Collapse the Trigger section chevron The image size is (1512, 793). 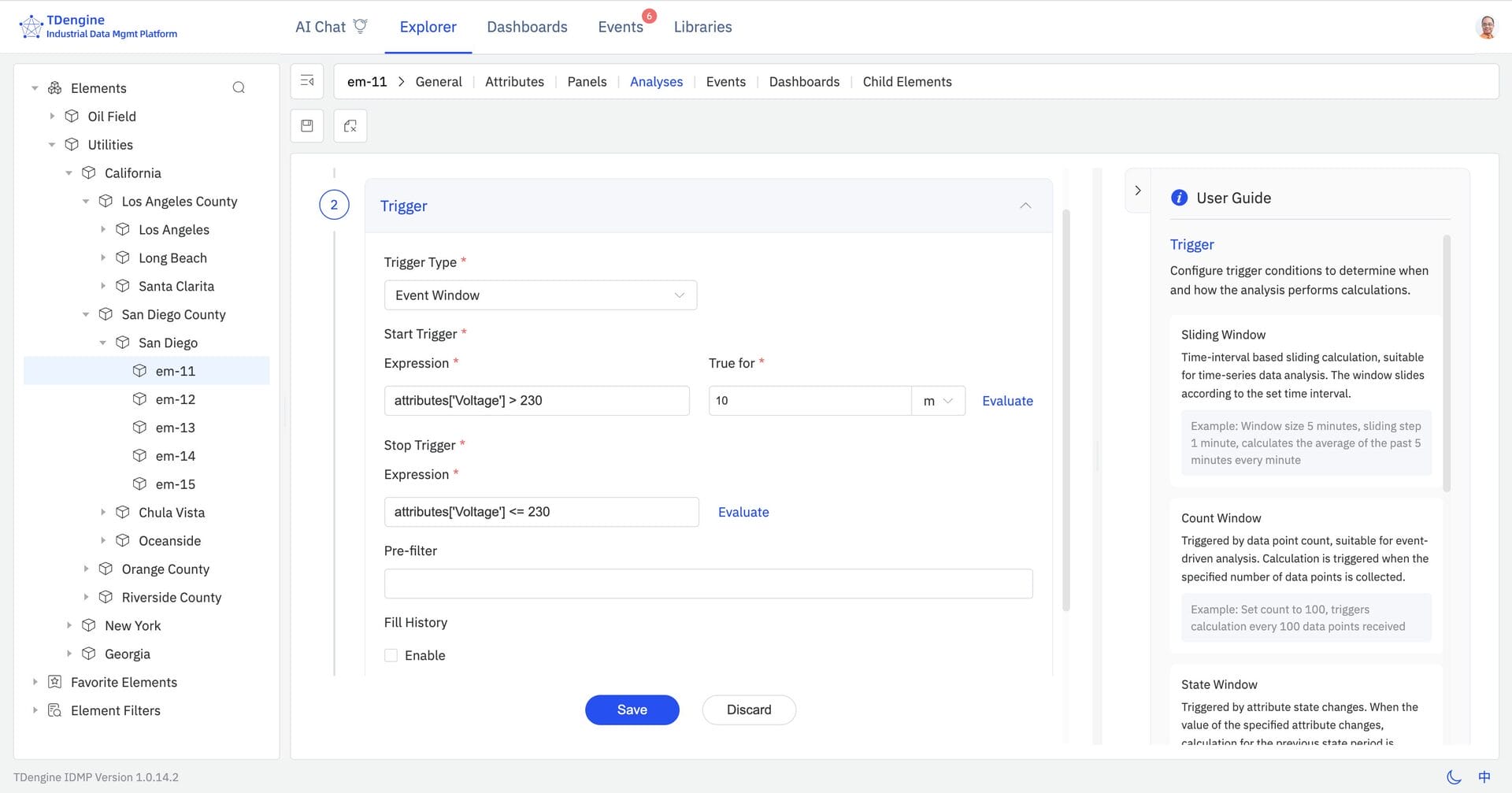click(x=1025, y=205)
